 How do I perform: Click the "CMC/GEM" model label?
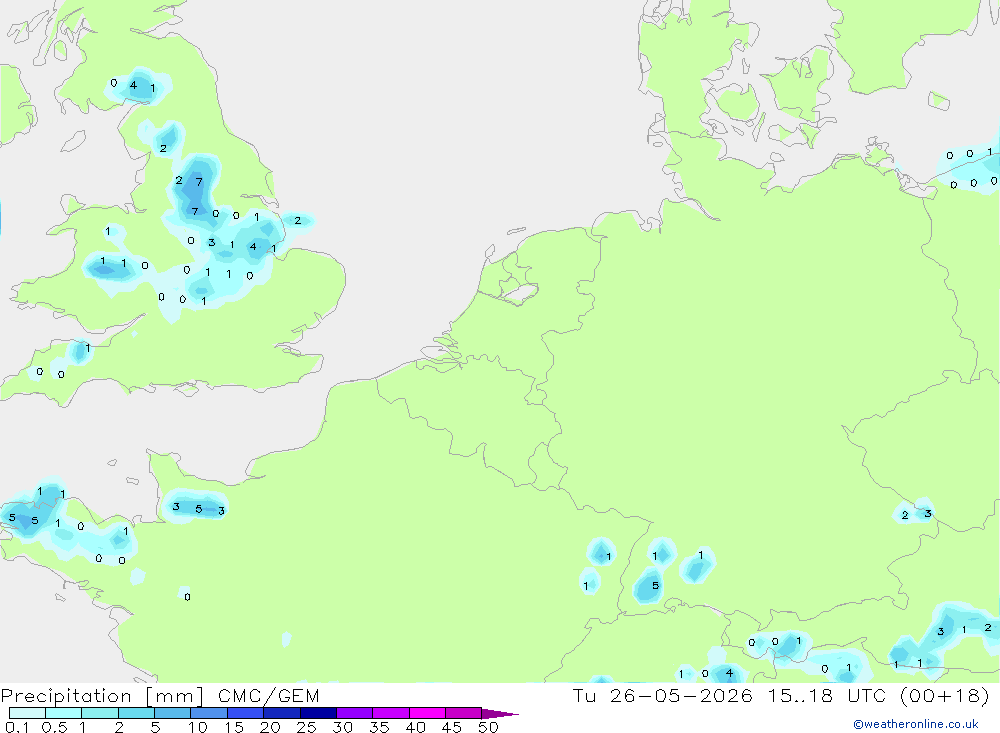(x=268, y=696)
